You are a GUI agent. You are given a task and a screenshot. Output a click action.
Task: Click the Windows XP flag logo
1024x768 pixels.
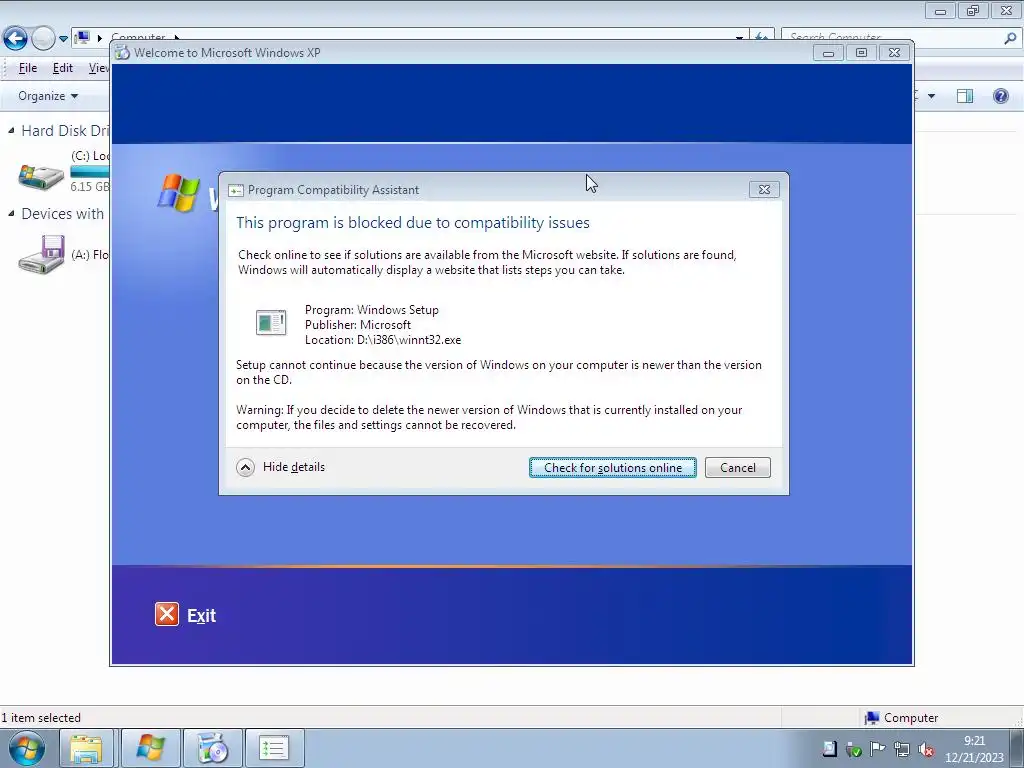pos(178,192)
